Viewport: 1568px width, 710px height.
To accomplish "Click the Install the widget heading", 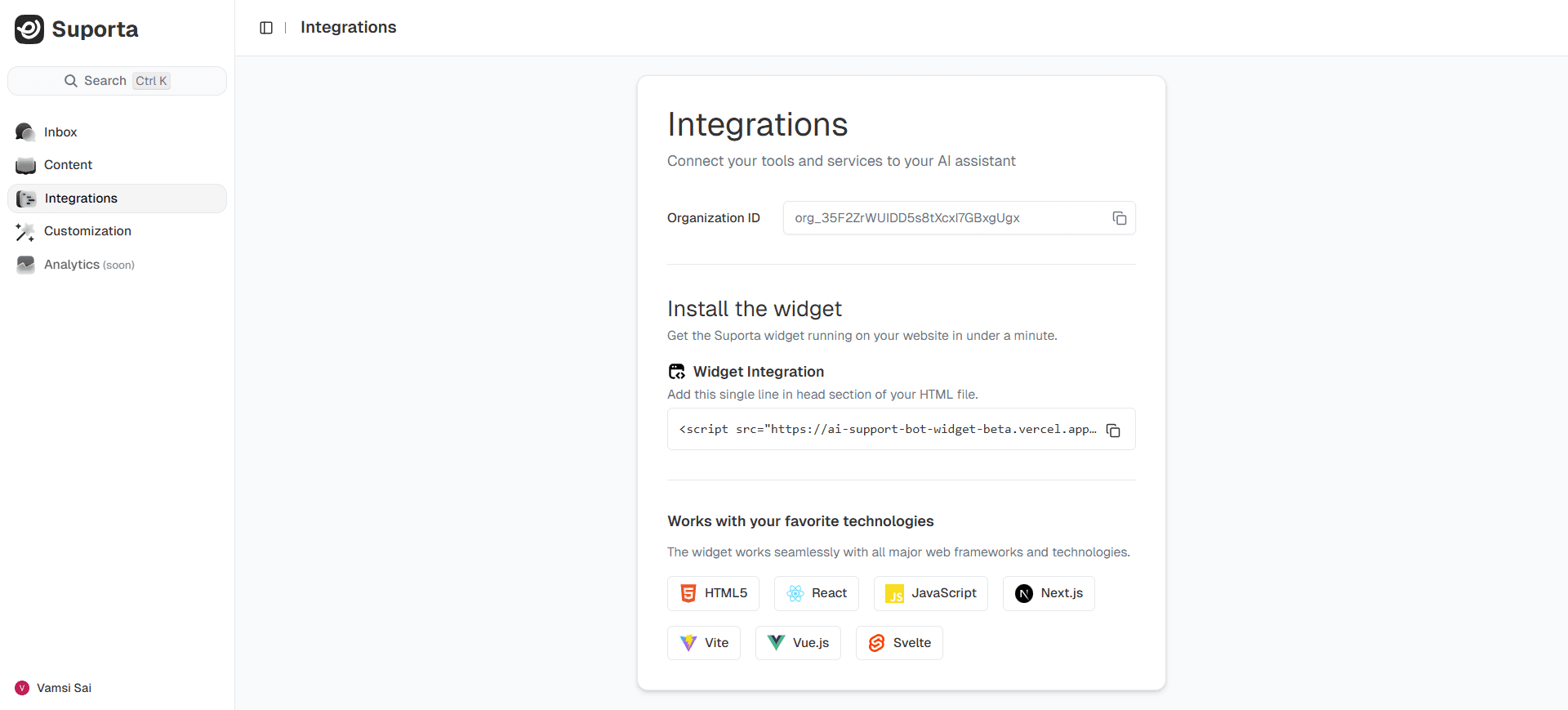I will tap(754, 309).
